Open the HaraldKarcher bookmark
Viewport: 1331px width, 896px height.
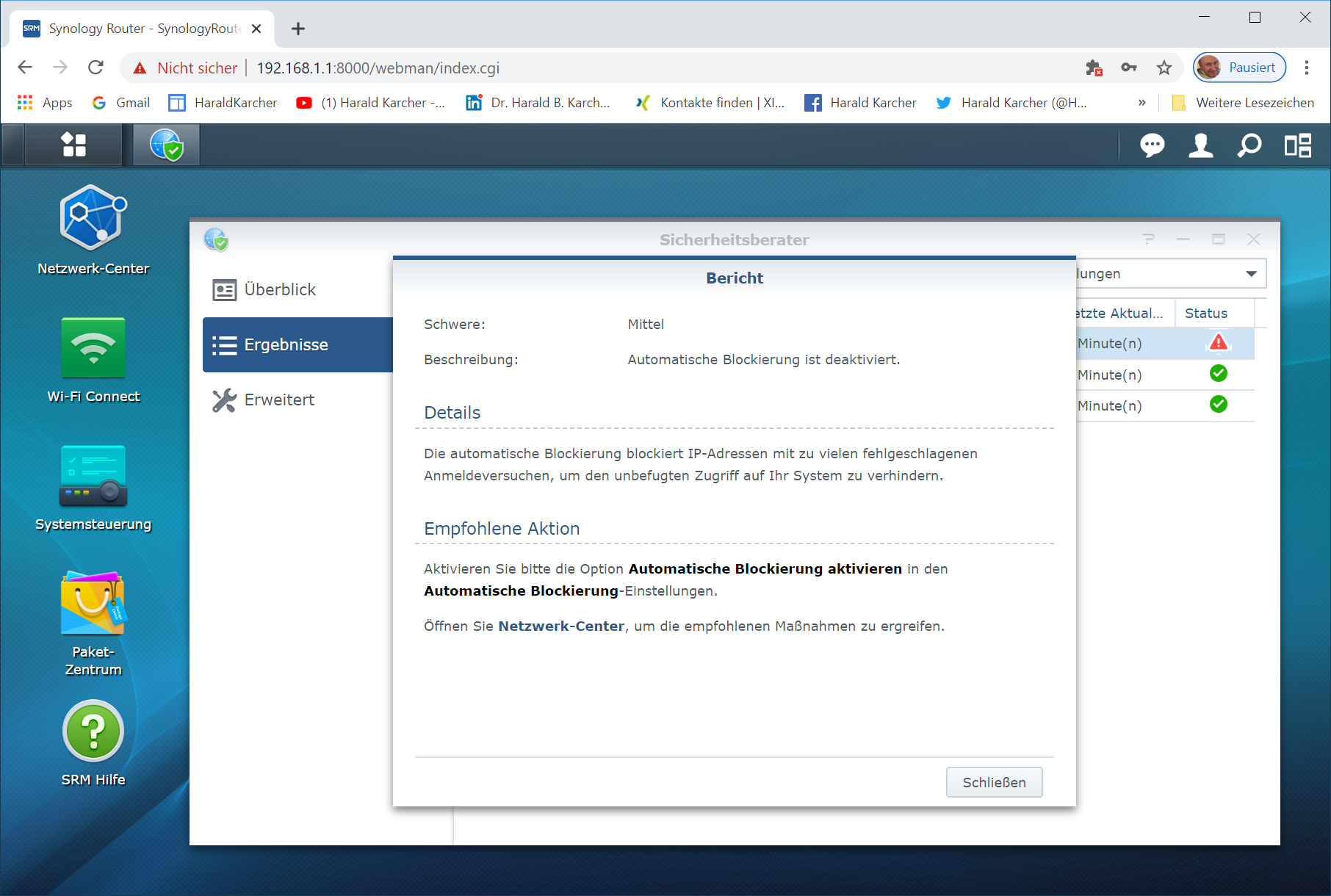tap(223, 103)
